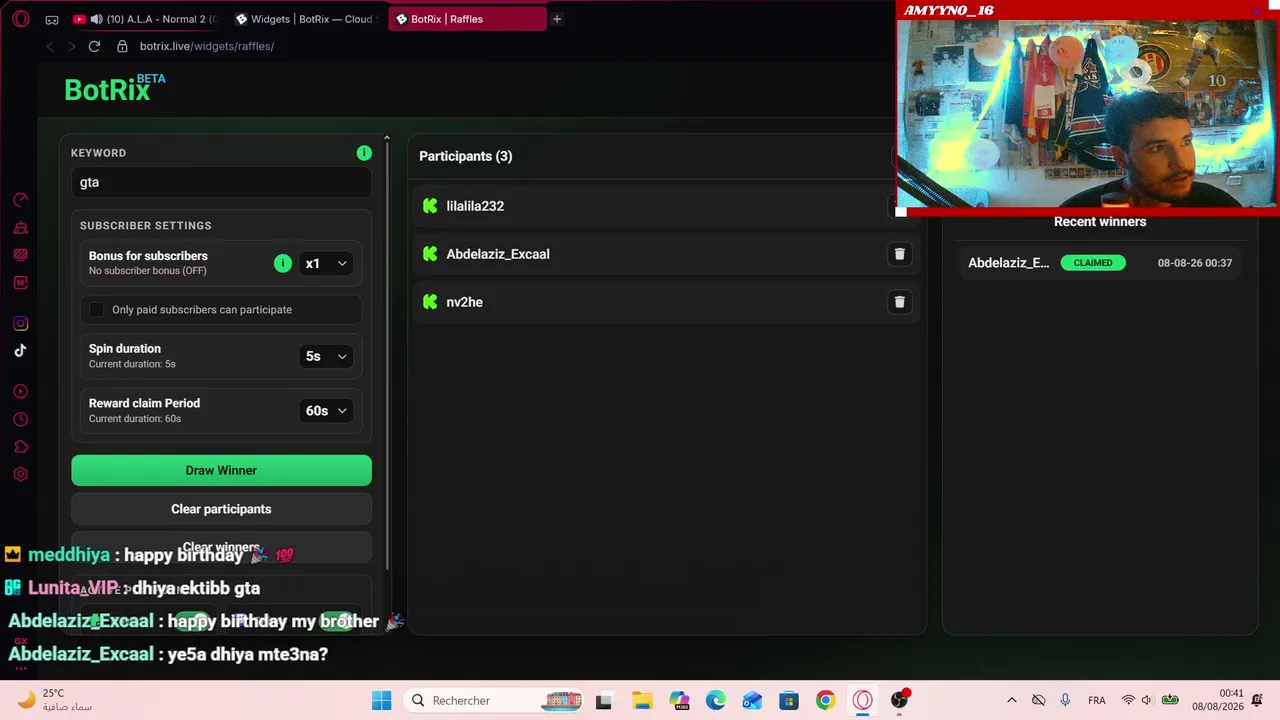The width and height of the screenshot is (1280, 720).
Task: Open the Outlook taskbar icon
Action: [x=752, y=700]
